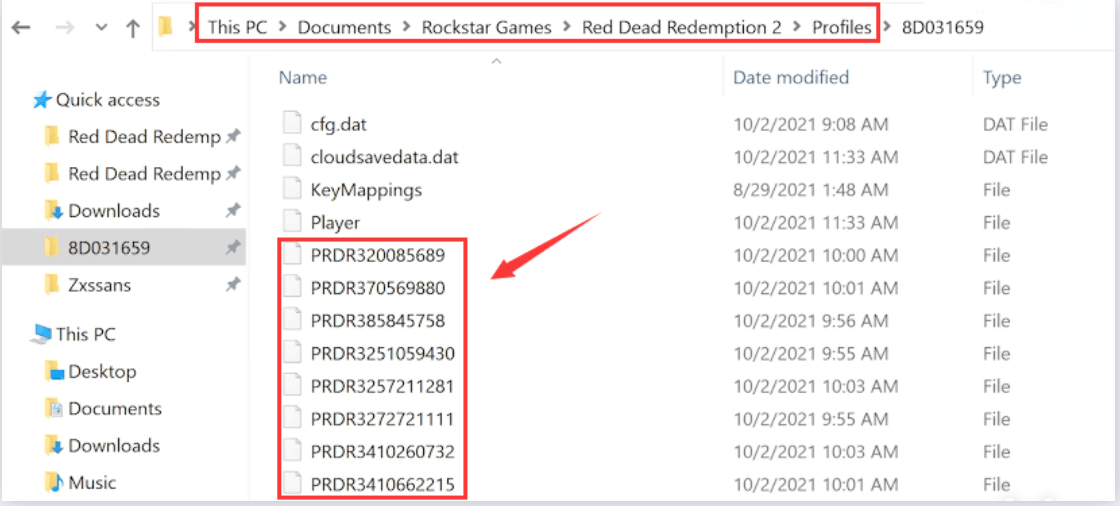Click the PRDR3251059430 file icon
The image size is (1120, 506).
[292, 353]
